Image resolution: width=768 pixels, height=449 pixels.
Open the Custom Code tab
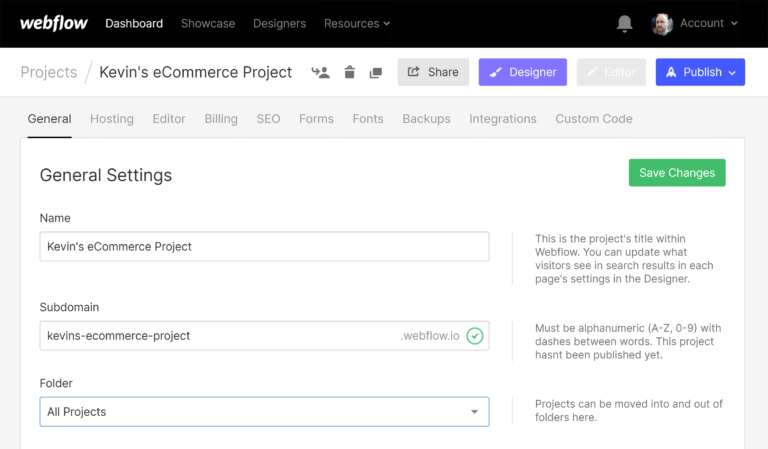[x=594, y=118]
